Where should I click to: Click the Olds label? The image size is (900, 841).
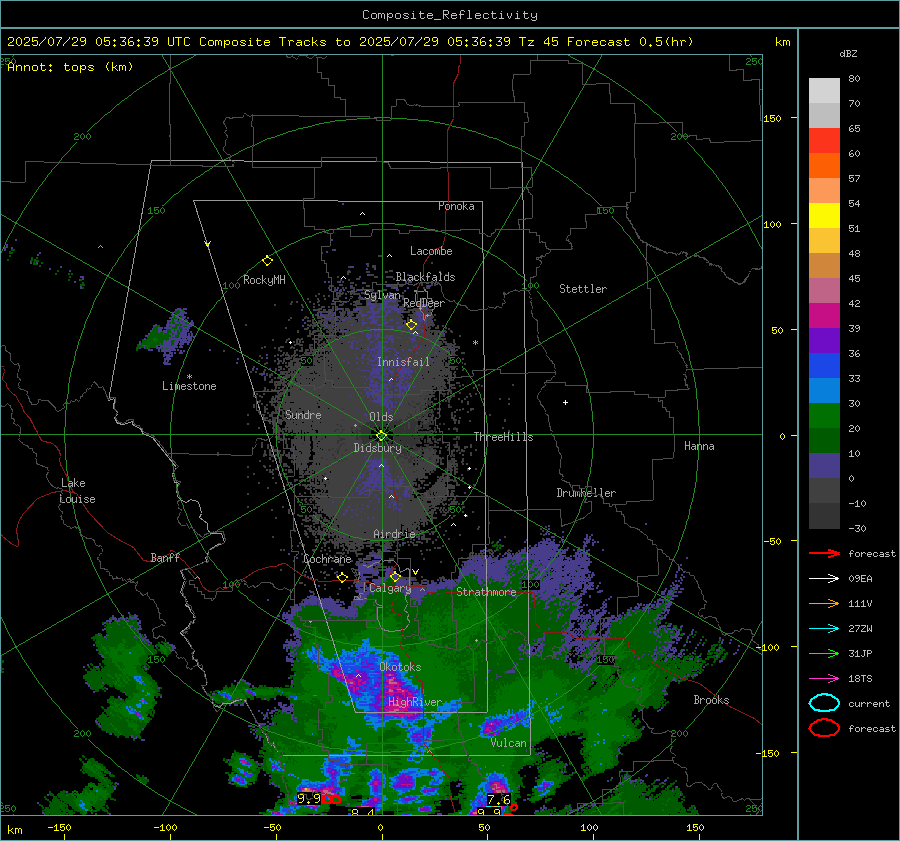click(x=381, y=417)
